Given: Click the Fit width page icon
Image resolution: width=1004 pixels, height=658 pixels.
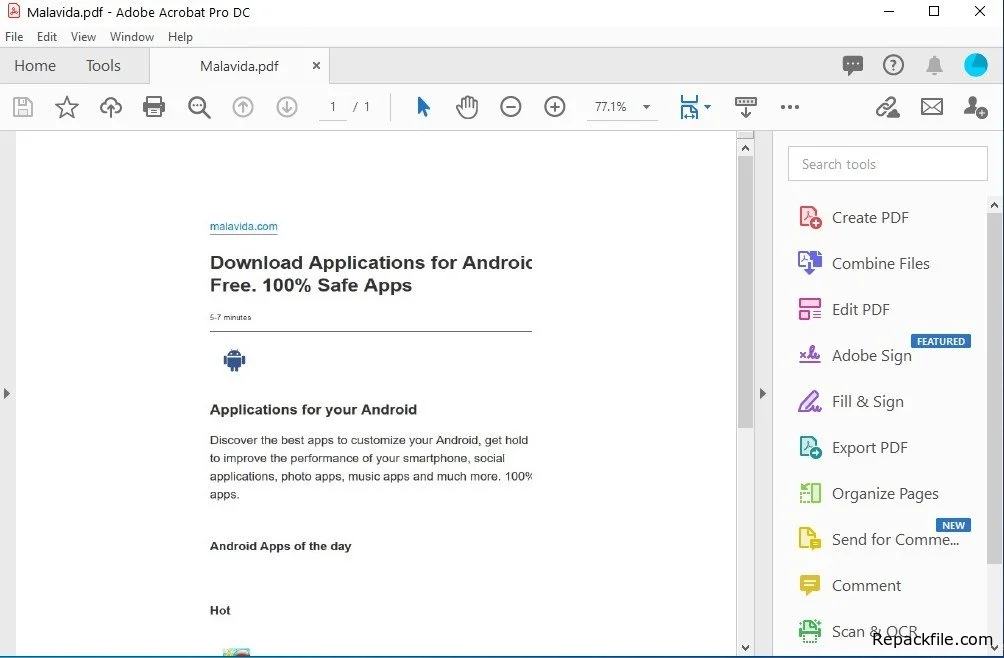Looking at the screenshot, I should pyautogui.click(x=689, y=107).
